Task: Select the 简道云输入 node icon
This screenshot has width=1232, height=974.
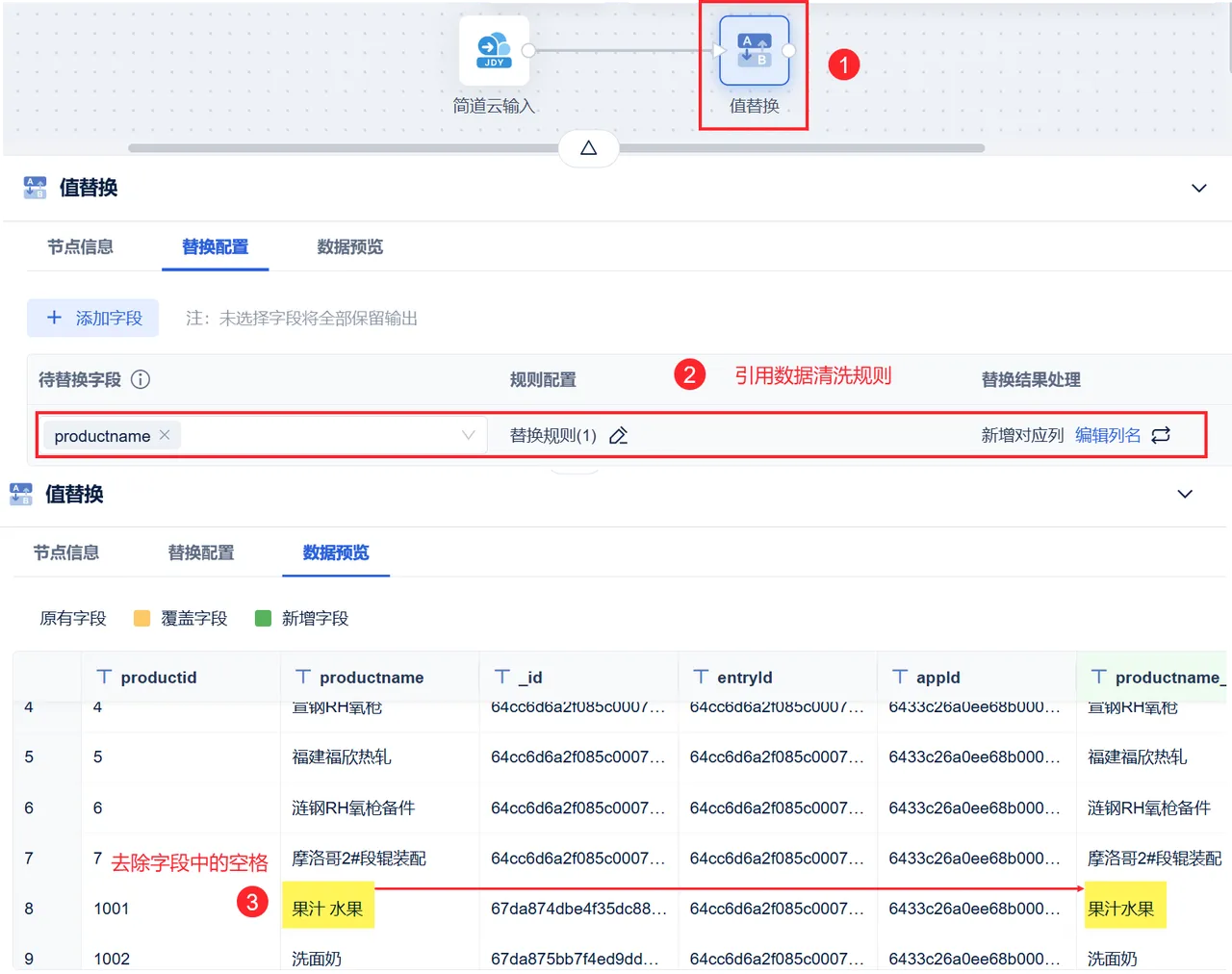Action: pyautogui.click(x=494, y=51)
